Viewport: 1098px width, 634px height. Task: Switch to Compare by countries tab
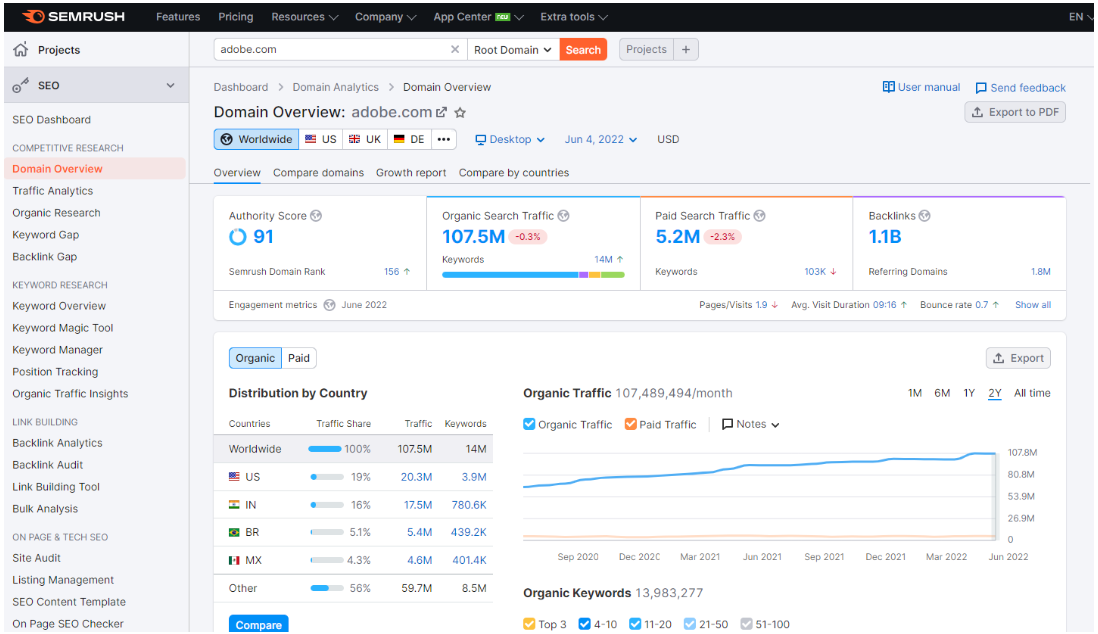click(514, 172)
